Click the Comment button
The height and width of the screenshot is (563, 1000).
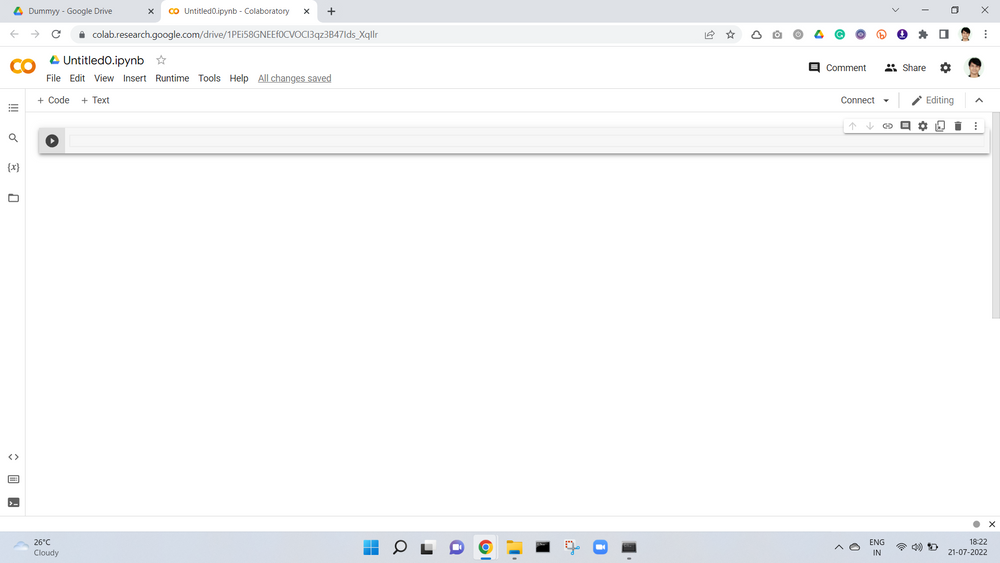(837, 68)
